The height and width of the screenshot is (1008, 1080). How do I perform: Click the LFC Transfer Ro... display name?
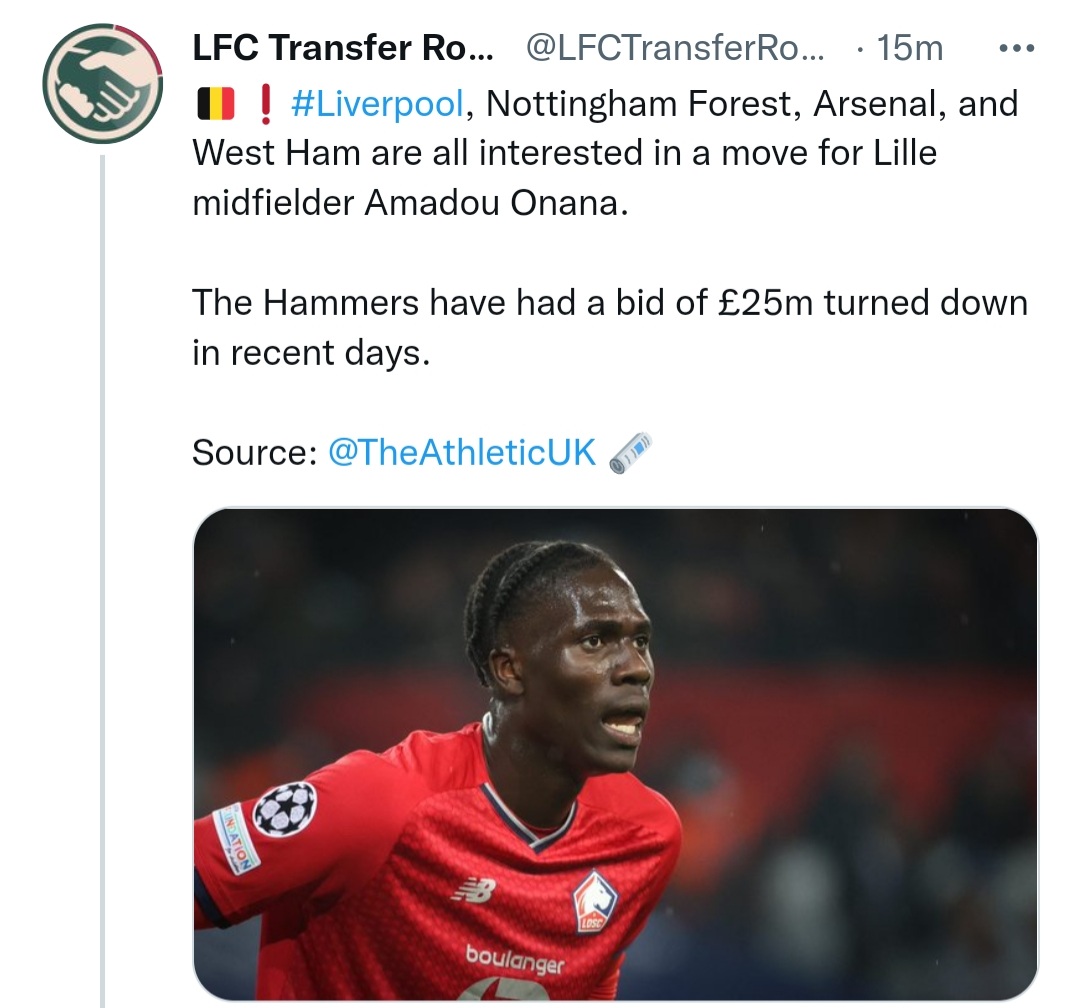(342, 47)
